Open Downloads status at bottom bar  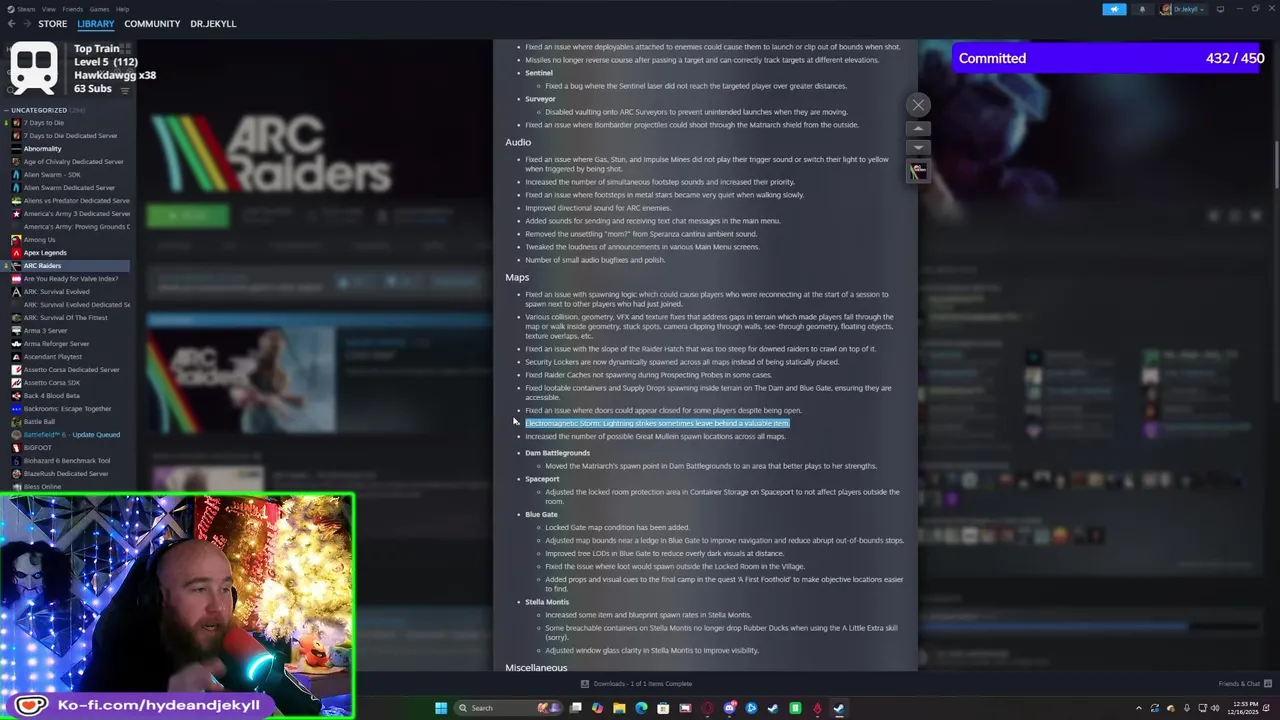(636, 684)
